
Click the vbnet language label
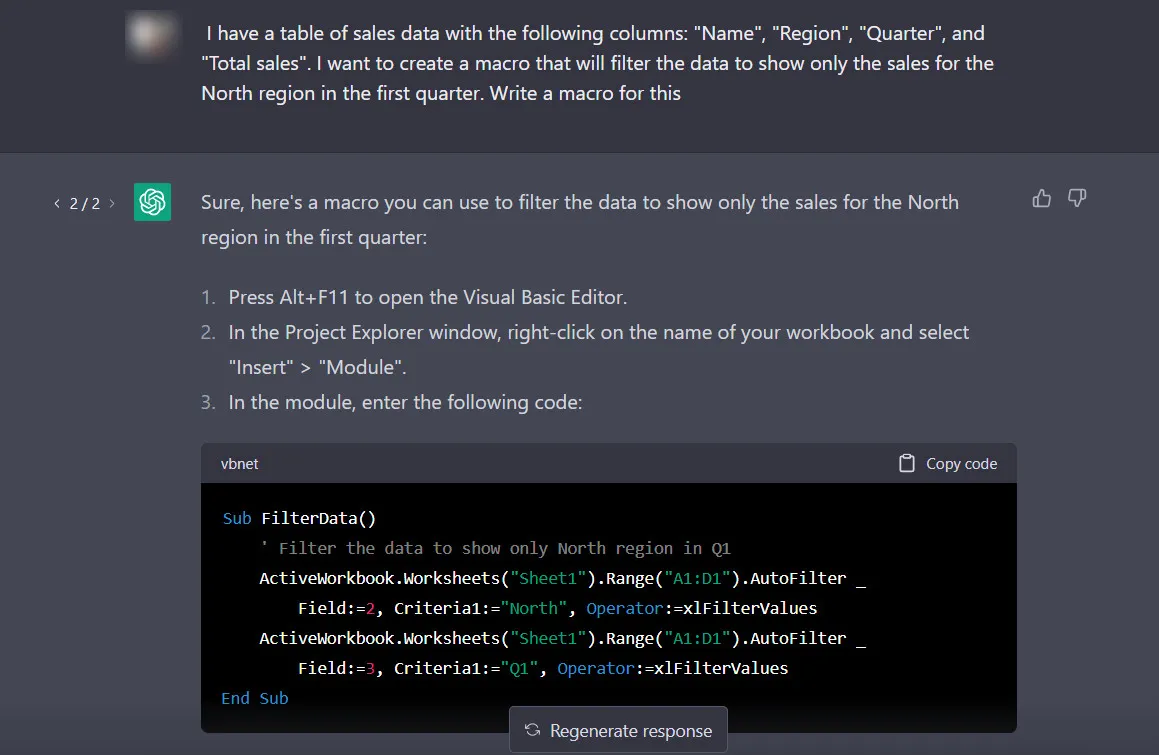pos(239,464)
